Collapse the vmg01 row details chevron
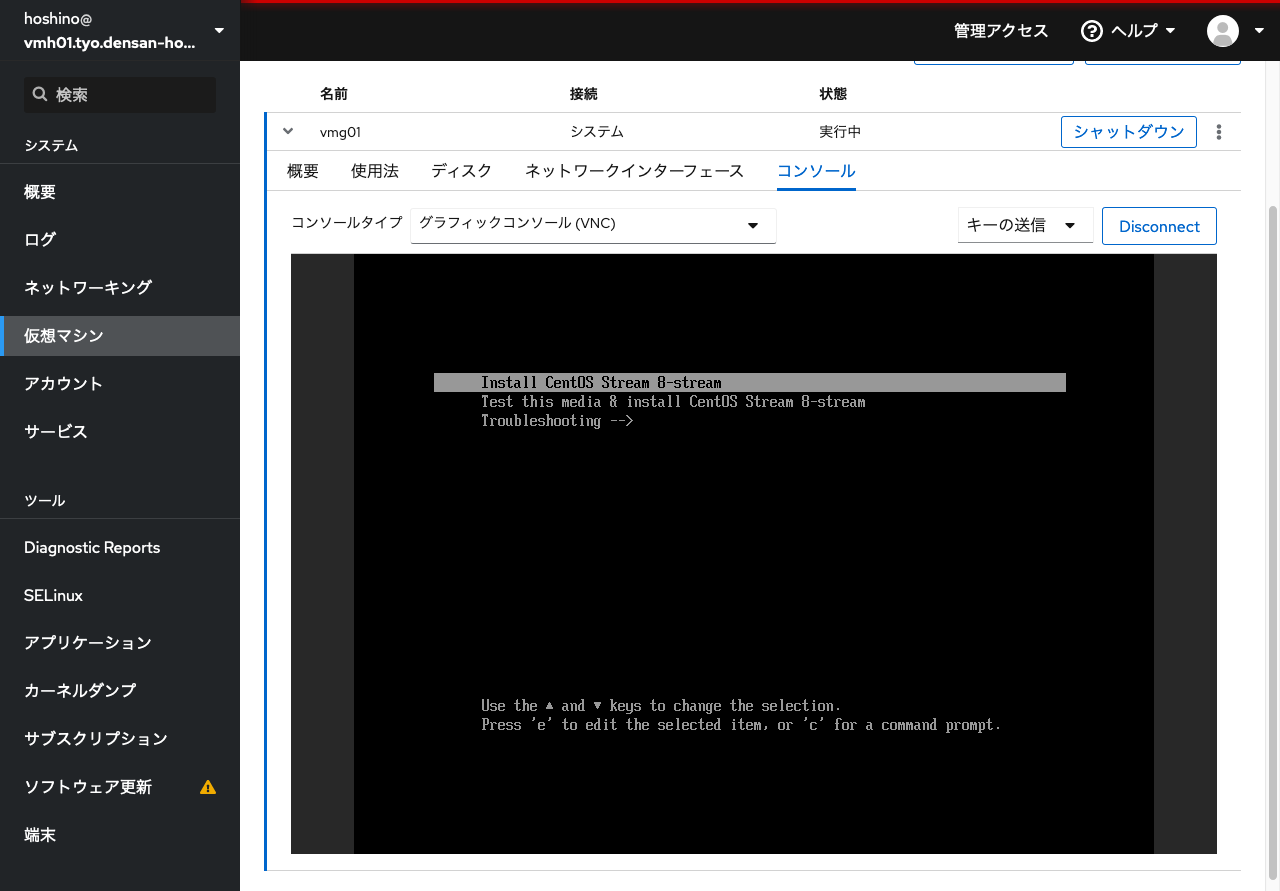 287,131
